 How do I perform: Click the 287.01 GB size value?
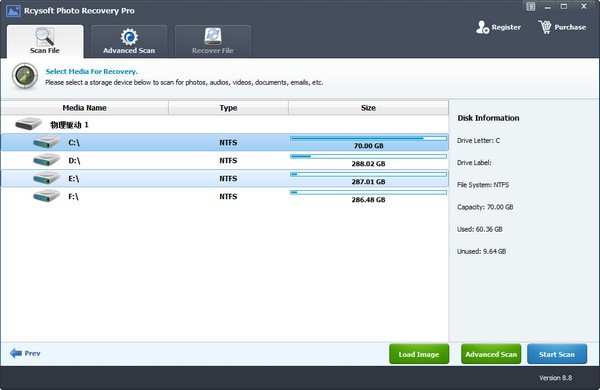(x=368, y=182)
